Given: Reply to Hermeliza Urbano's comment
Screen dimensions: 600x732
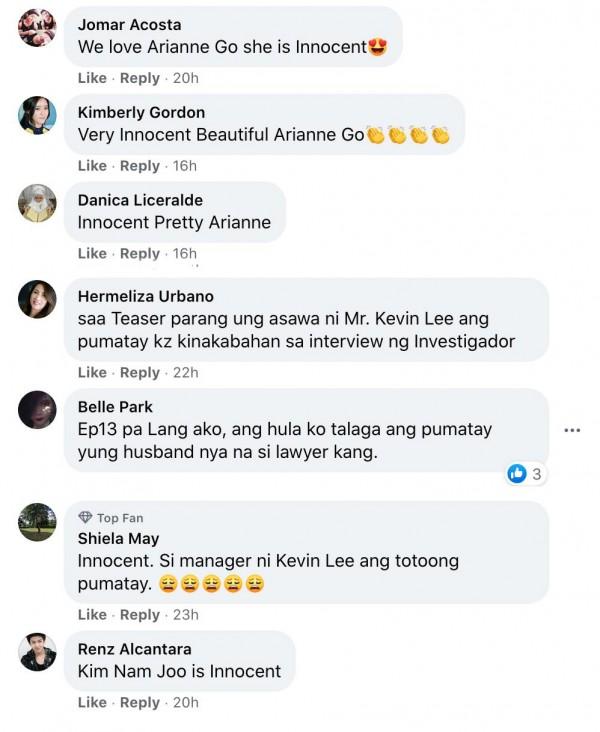Looking at the screenshot, I should (140, 373).
